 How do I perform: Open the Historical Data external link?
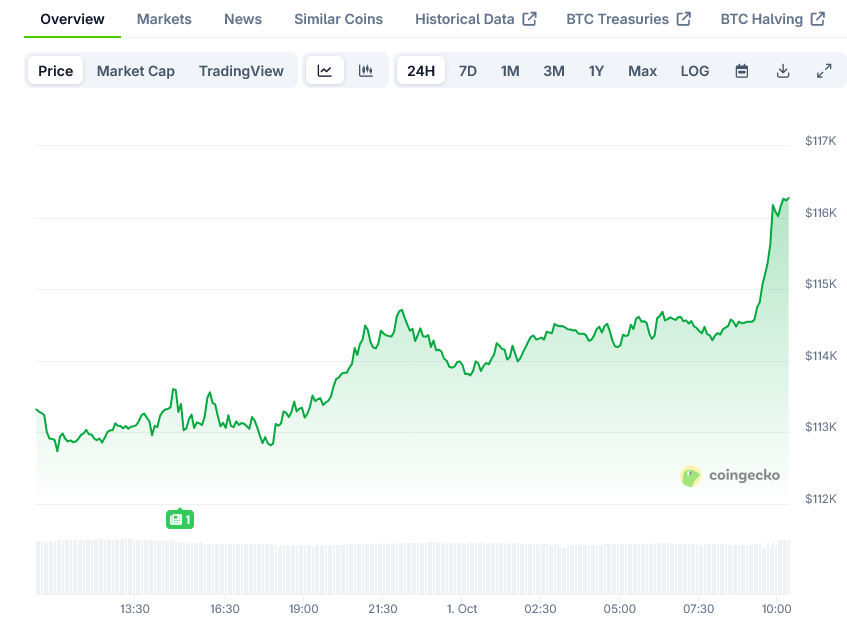[x=476, y=19]
